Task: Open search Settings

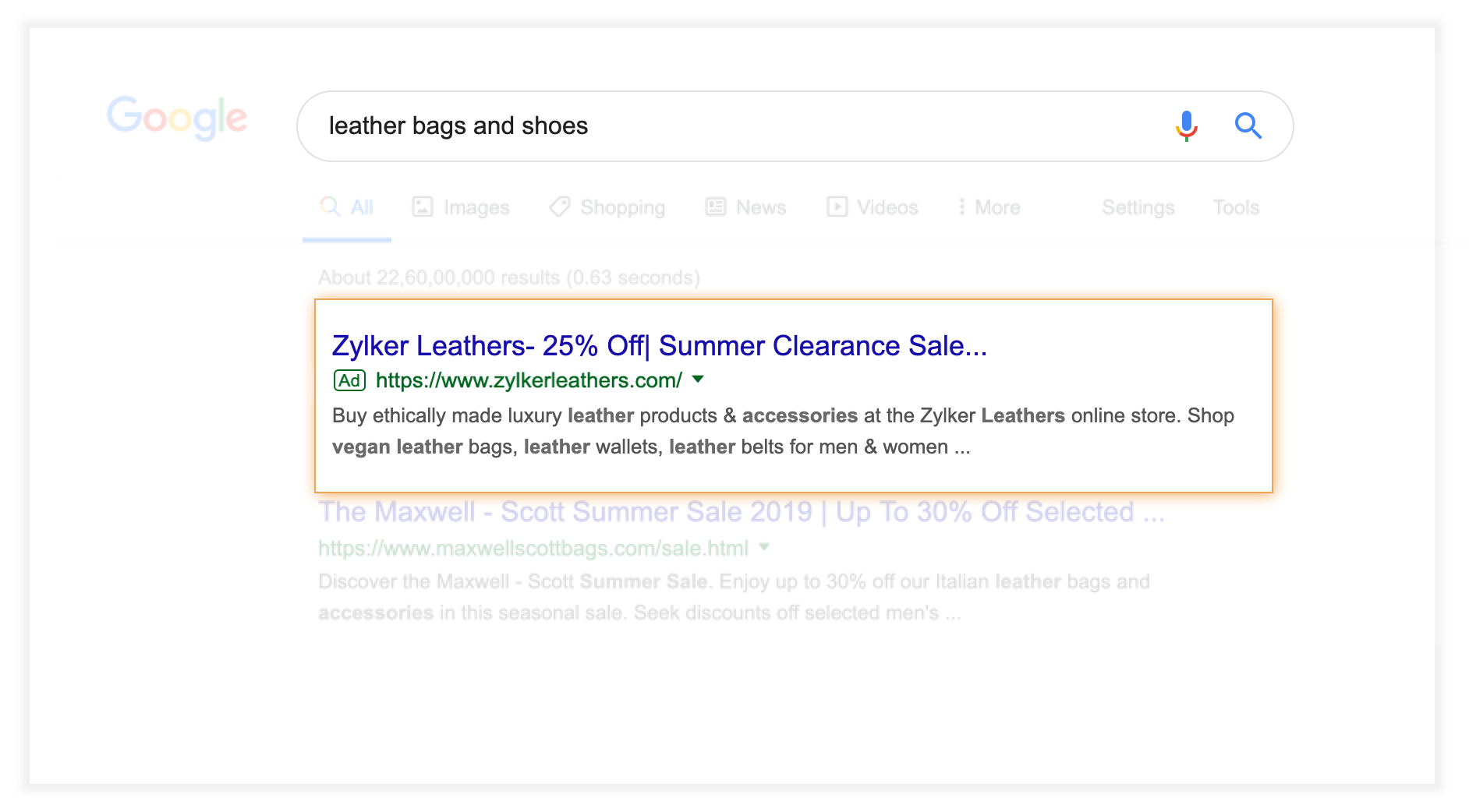Action: click(x=1138, y=207)
